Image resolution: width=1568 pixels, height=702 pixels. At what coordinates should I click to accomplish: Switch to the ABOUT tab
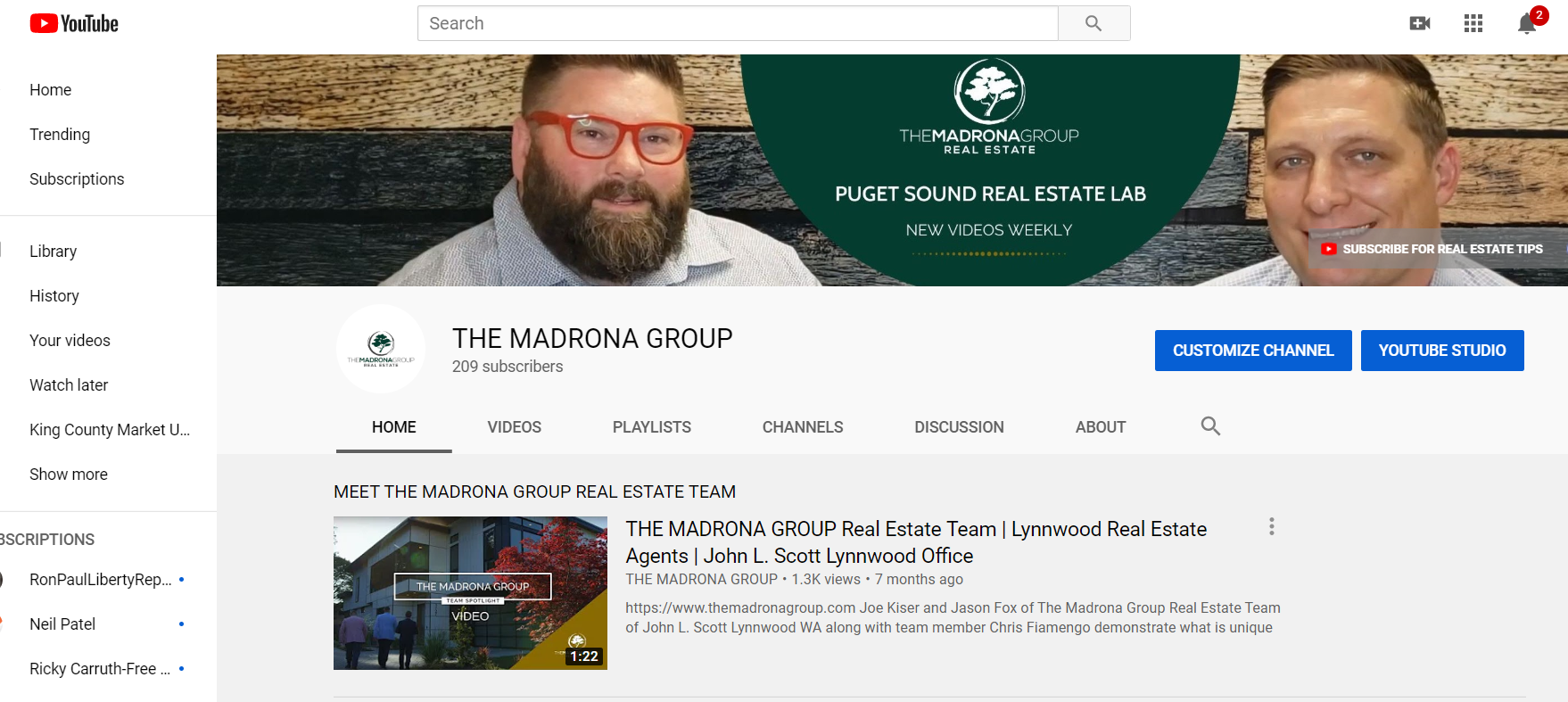point(1101,427)
